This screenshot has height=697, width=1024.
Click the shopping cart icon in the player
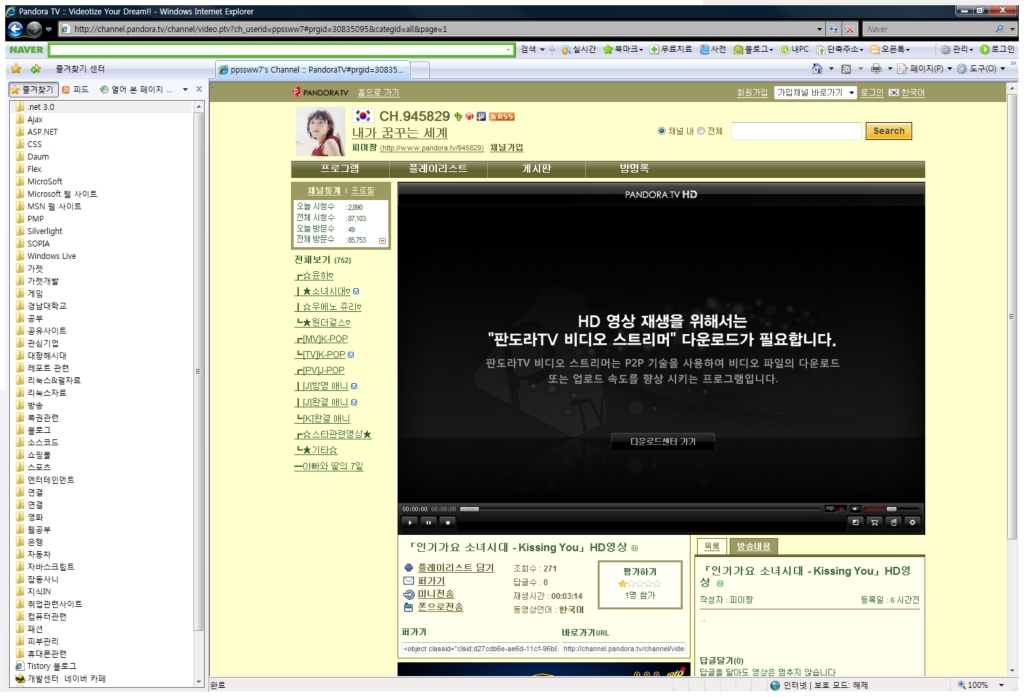874,522
